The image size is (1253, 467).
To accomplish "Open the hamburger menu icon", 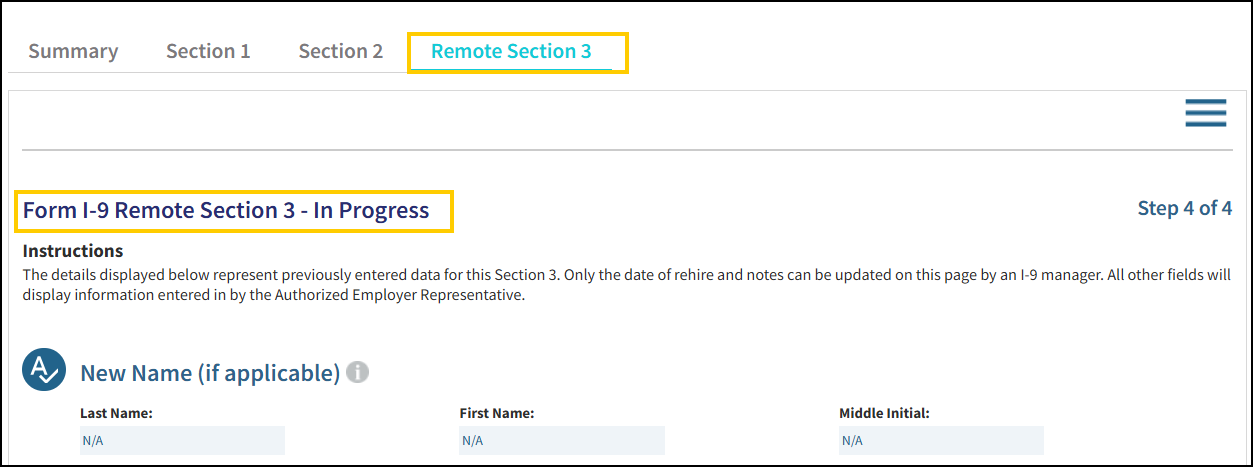I will [x=1206, y=113].
